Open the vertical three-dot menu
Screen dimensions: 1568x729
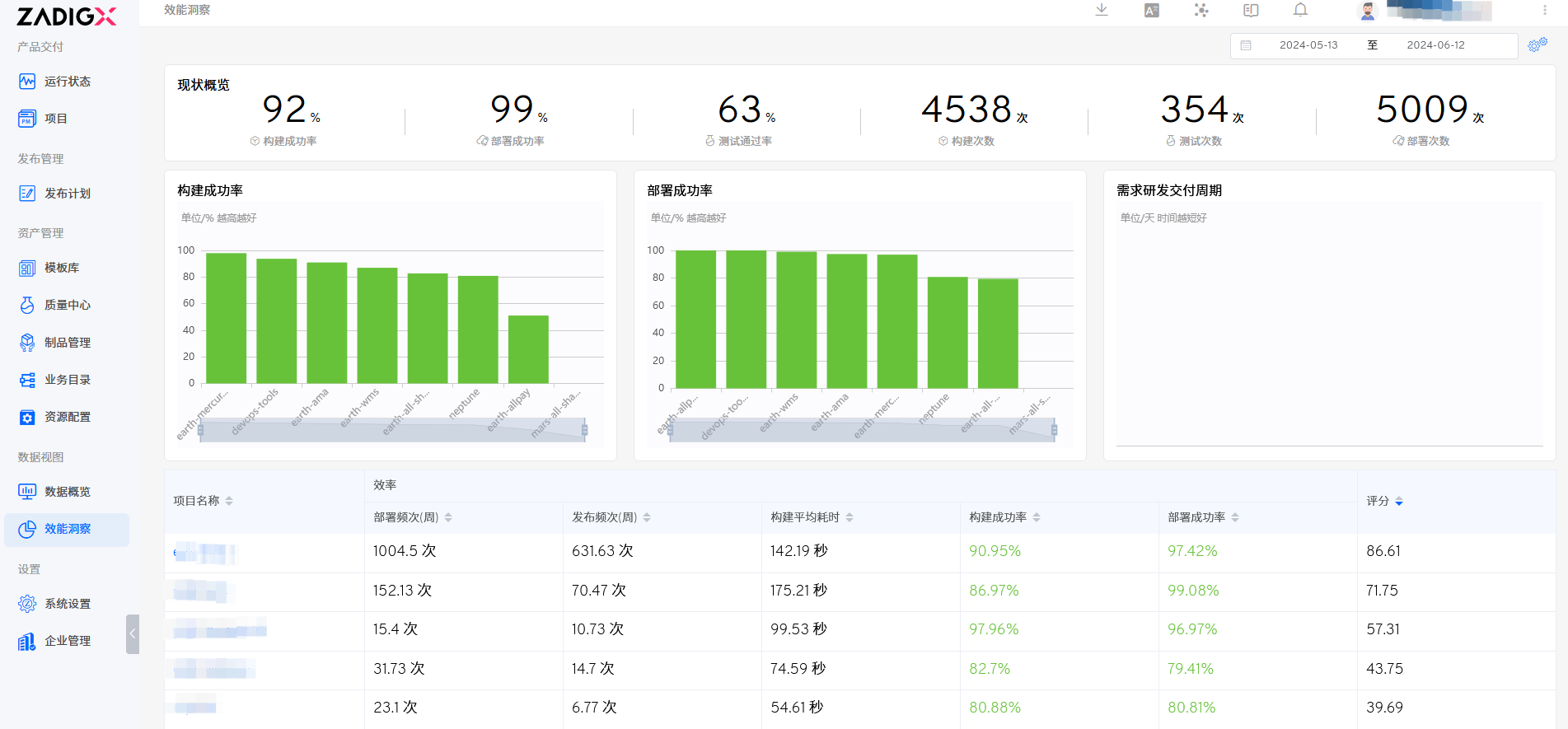[1544, 10]
